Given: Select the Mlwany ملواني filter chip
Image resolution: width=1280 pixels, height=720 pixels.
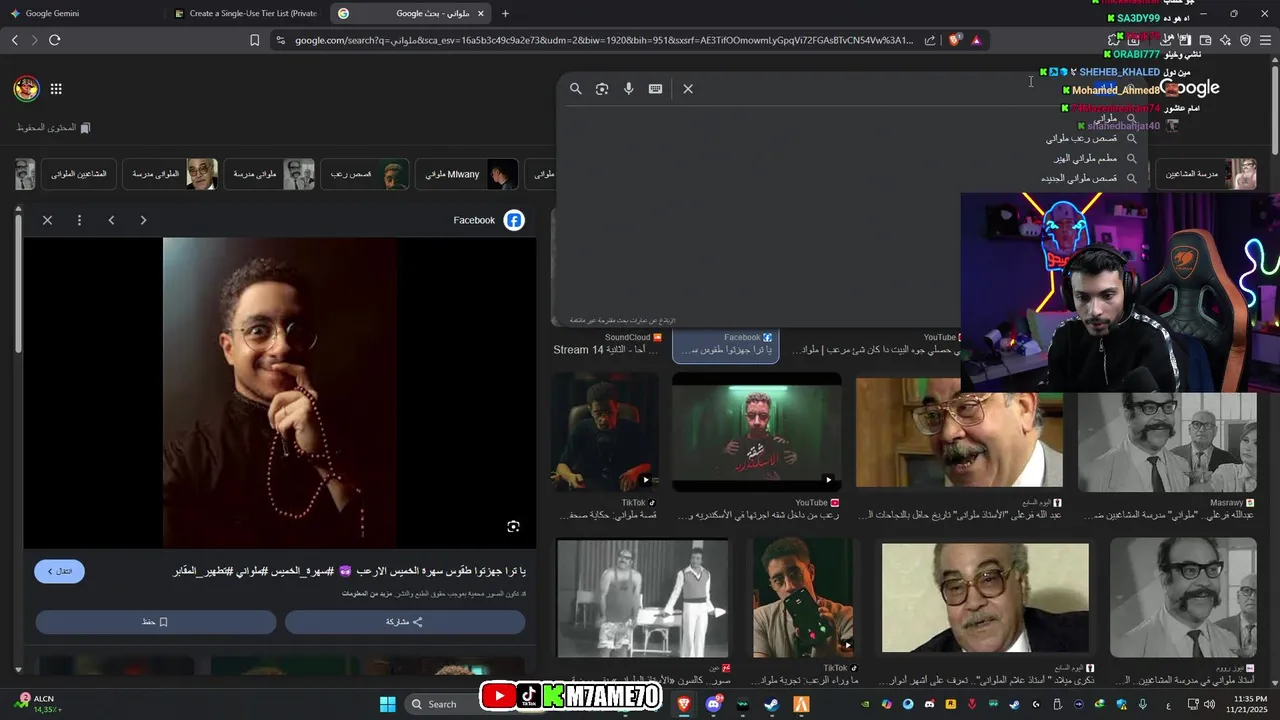Looking at the screenshot, I should point(467,174).
